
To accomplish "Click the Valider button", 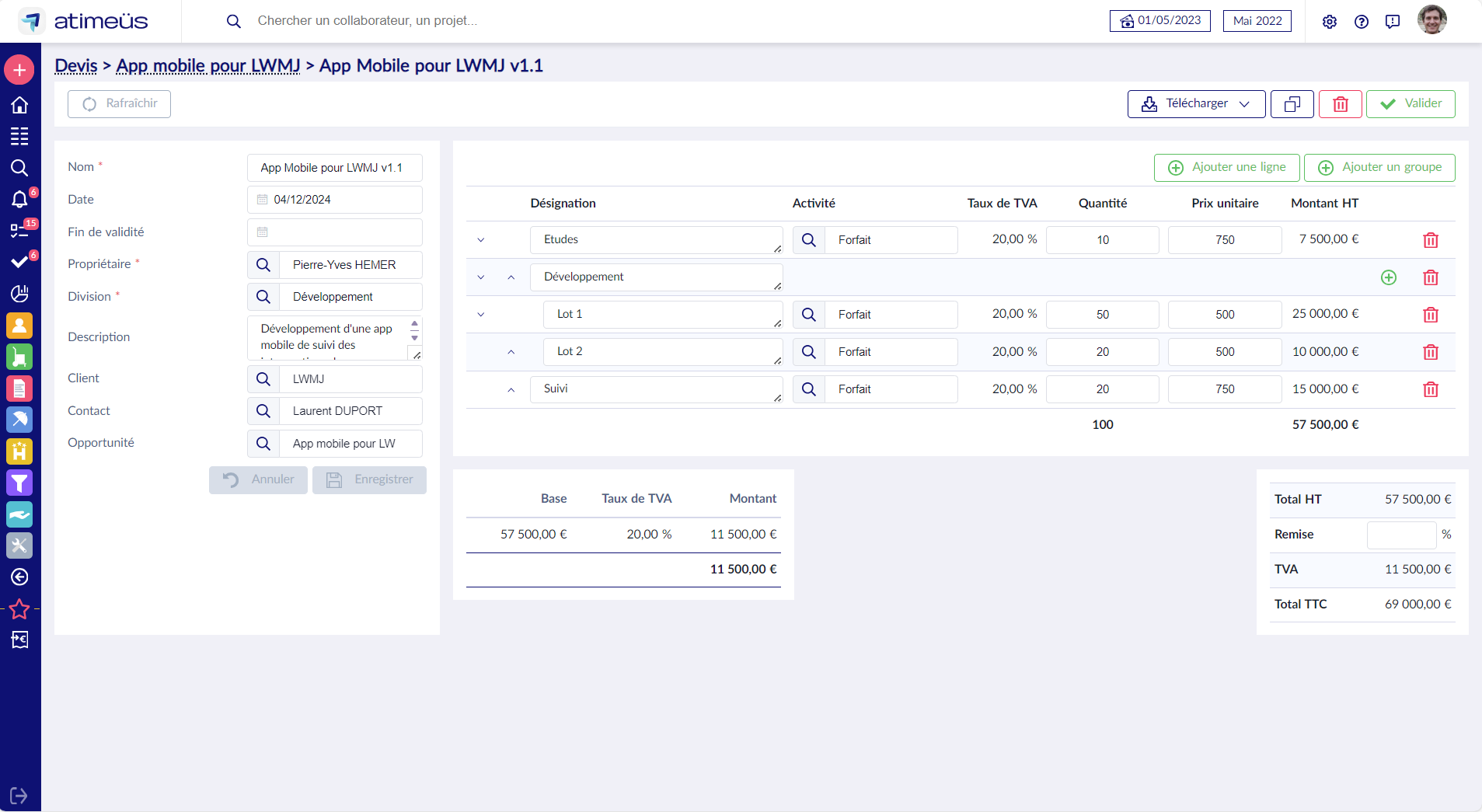I will pyautogui.click(x=1411, y=104).
